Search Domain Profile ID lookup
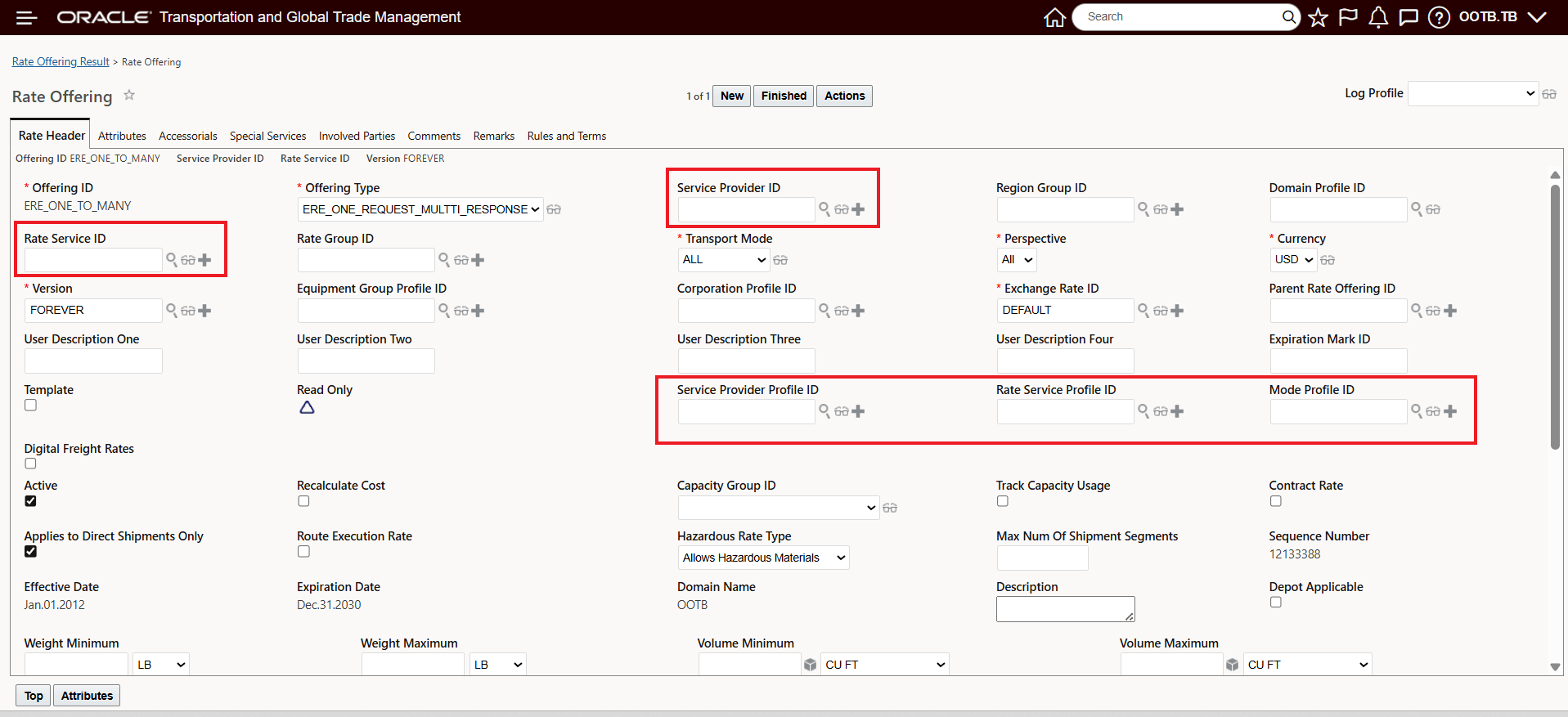This screenshot has width=1568, height=717. pos(1417,209)
